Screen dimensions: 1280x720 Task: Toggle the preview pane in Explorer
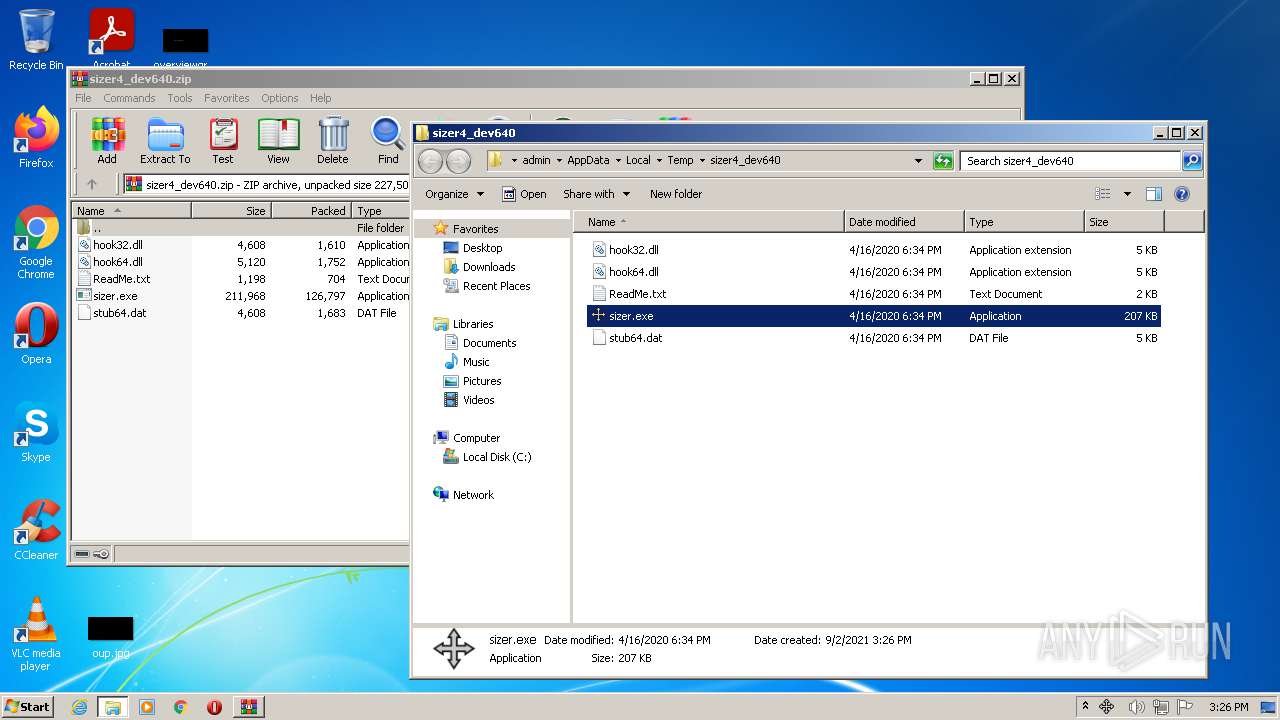[1153, 194]
